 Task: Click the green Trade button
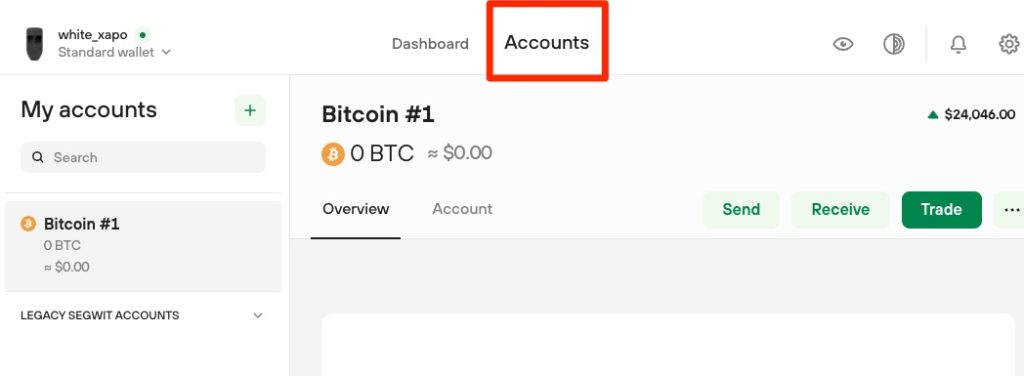click(941, 210)
